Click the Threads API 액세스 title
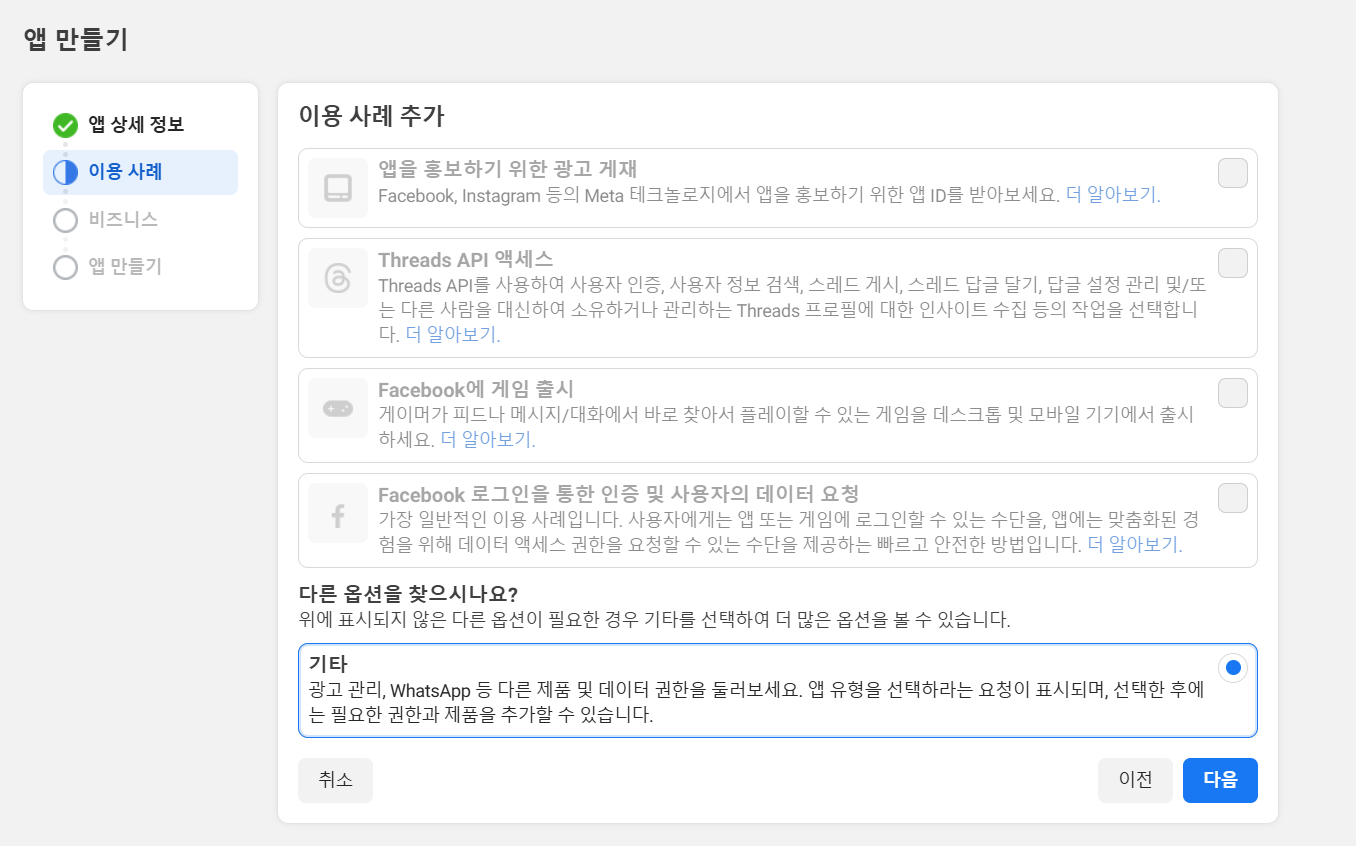The image size is (1356, 846). click(465, 260)
